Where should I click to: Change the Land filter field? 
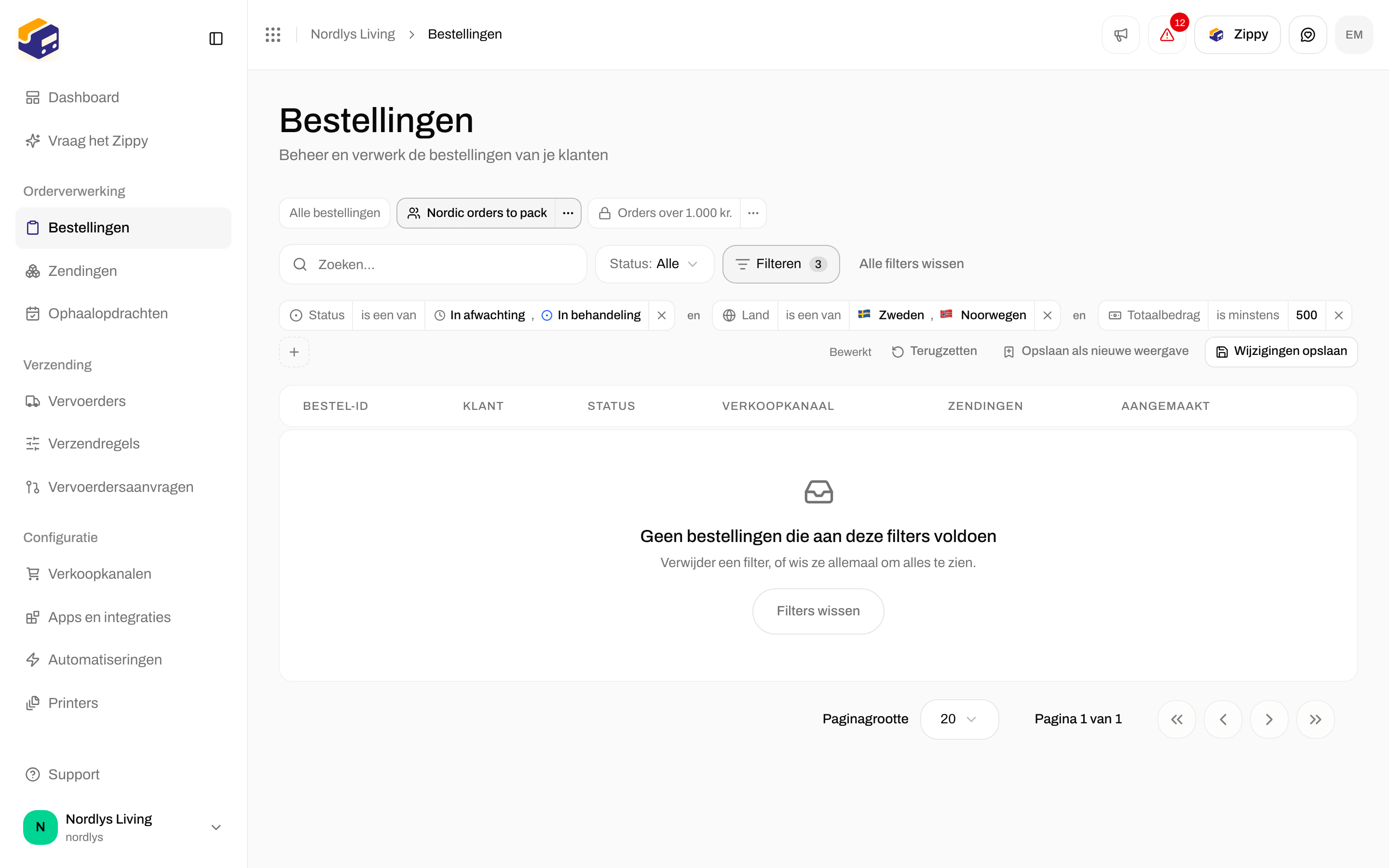coord(746,315)
